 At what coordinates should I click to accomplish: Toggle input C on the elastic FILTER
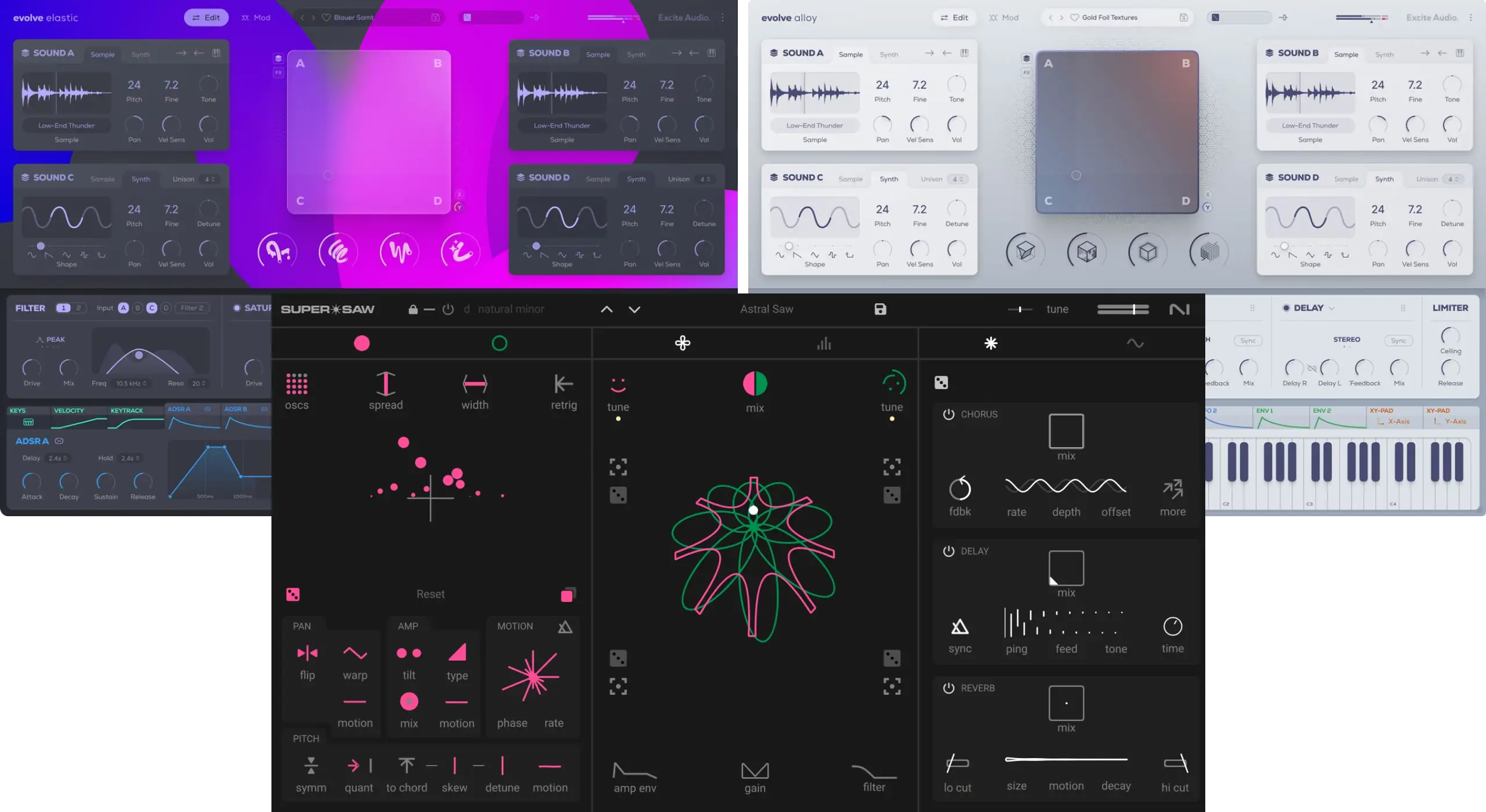151,308
